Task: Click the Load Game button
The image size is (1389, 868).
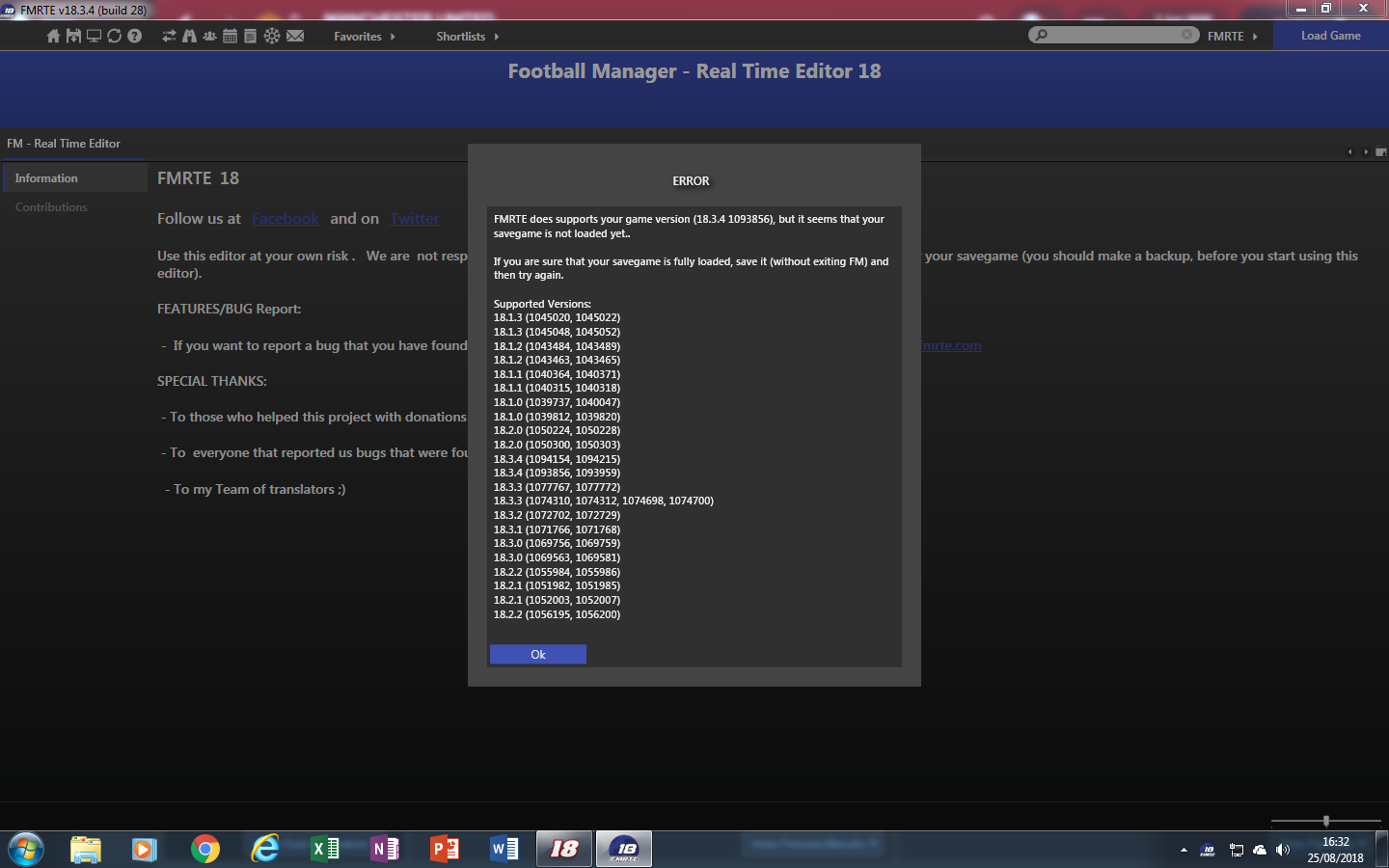Action: [1331, 36]
